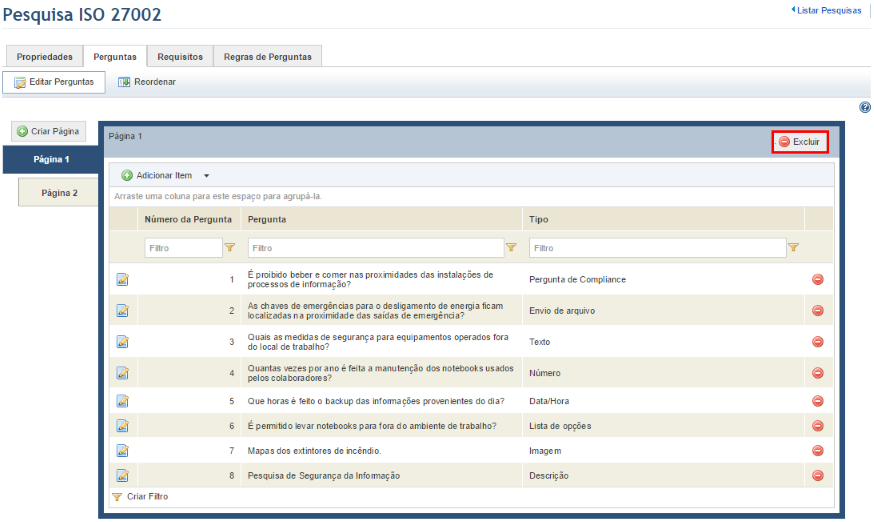Viewport: 874px width, 522px height.
Task: Click the Adicionar Item button
Action: pyautogui.click(x=157, y=176)
